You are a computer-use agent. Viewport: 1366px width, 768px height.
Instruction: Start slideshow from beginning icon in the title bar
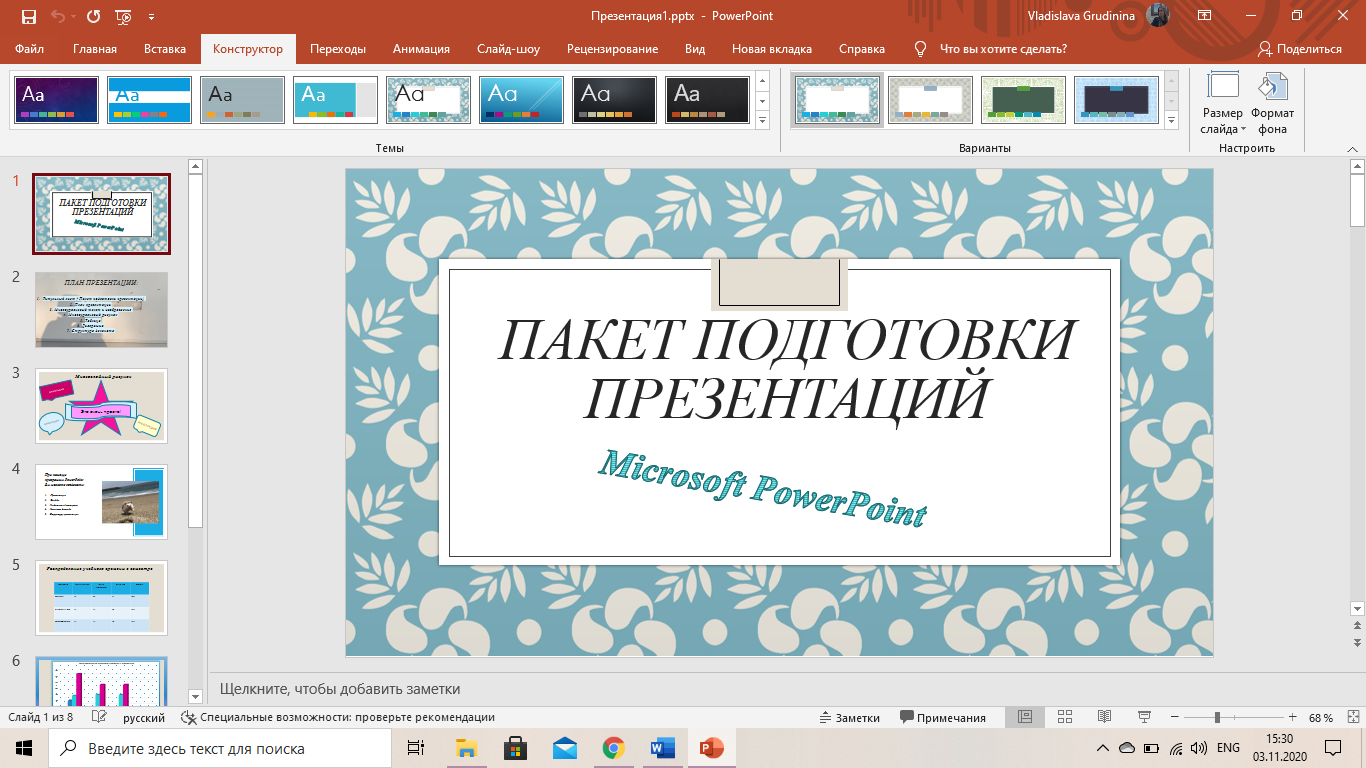(124, 16)
